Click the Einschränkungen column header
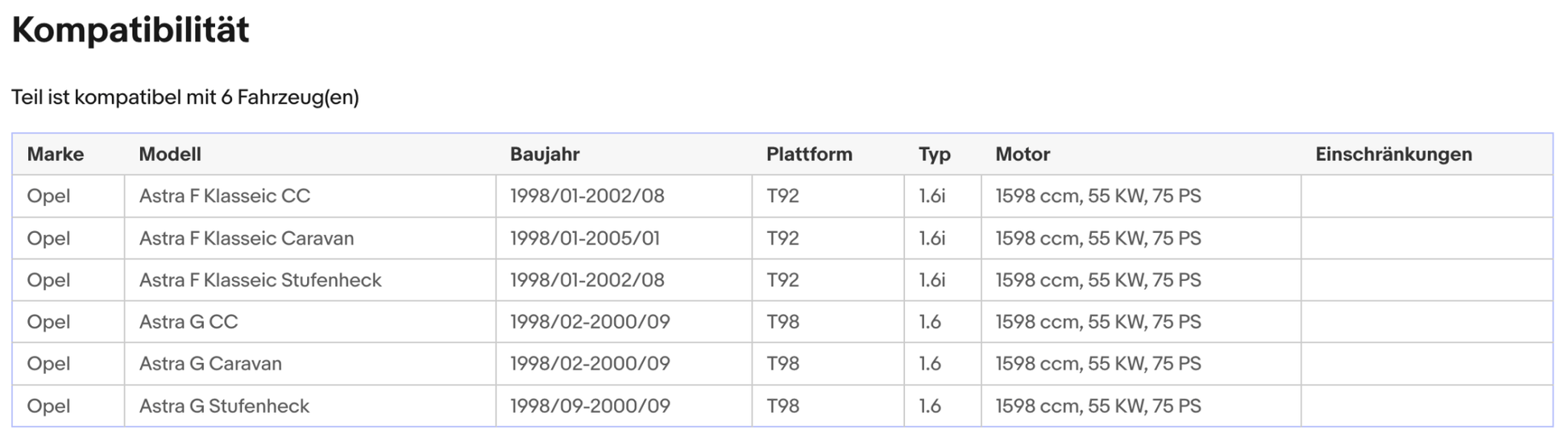The image size is (1568, 438). [1393, 155]
